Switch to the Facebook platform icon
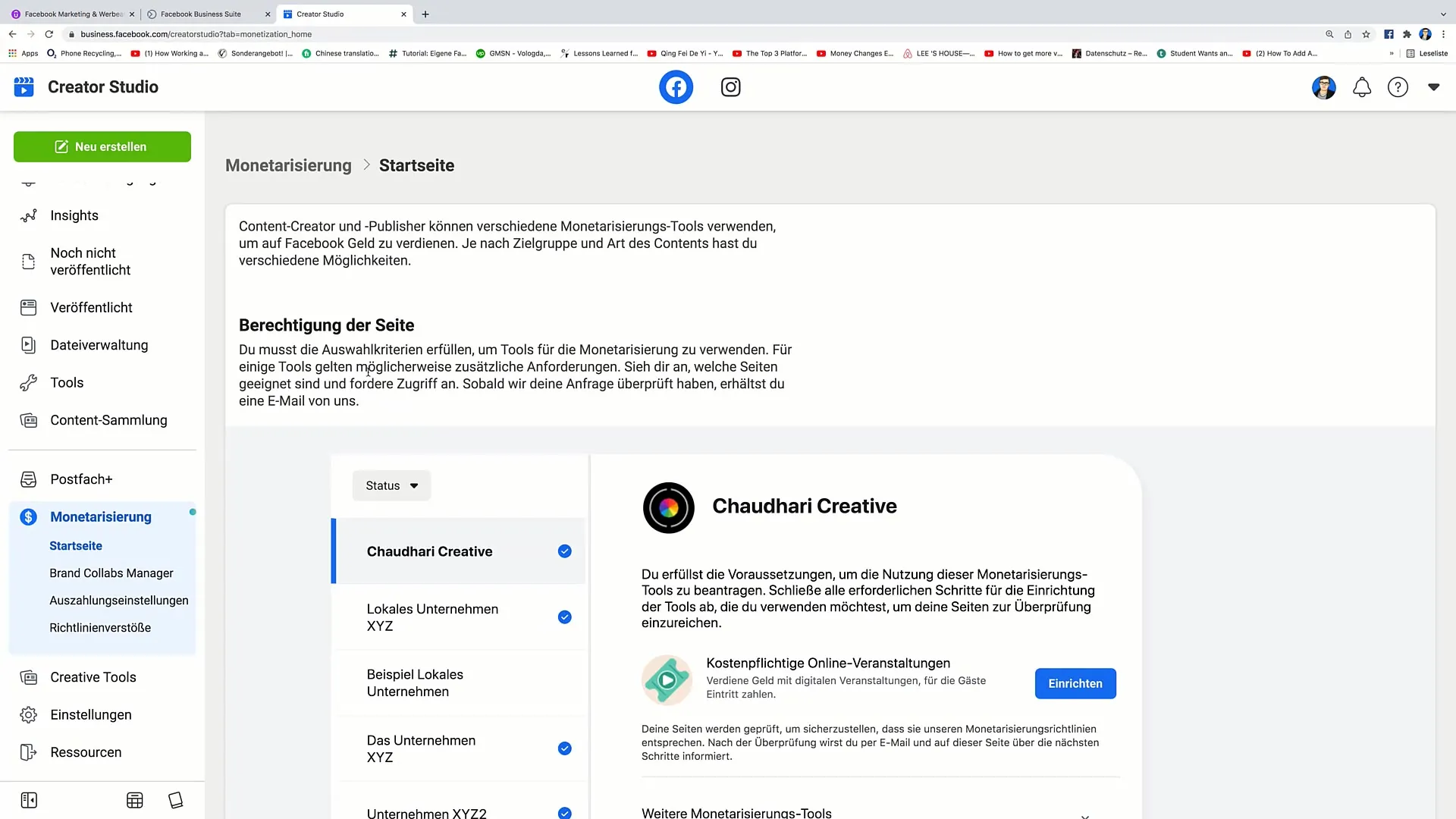 [676, 87]
